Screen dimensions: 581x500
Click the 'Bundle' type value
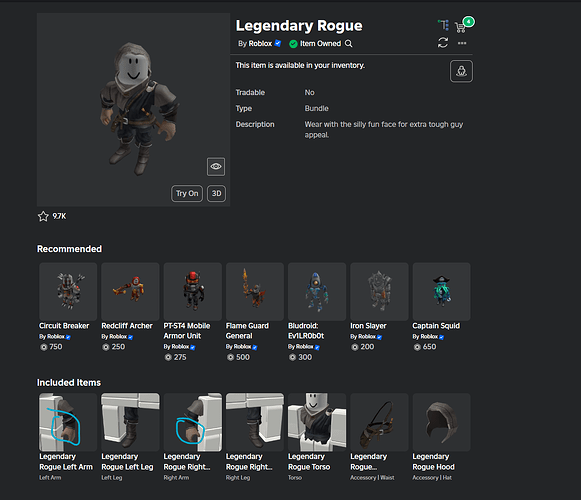coord(316,109)
